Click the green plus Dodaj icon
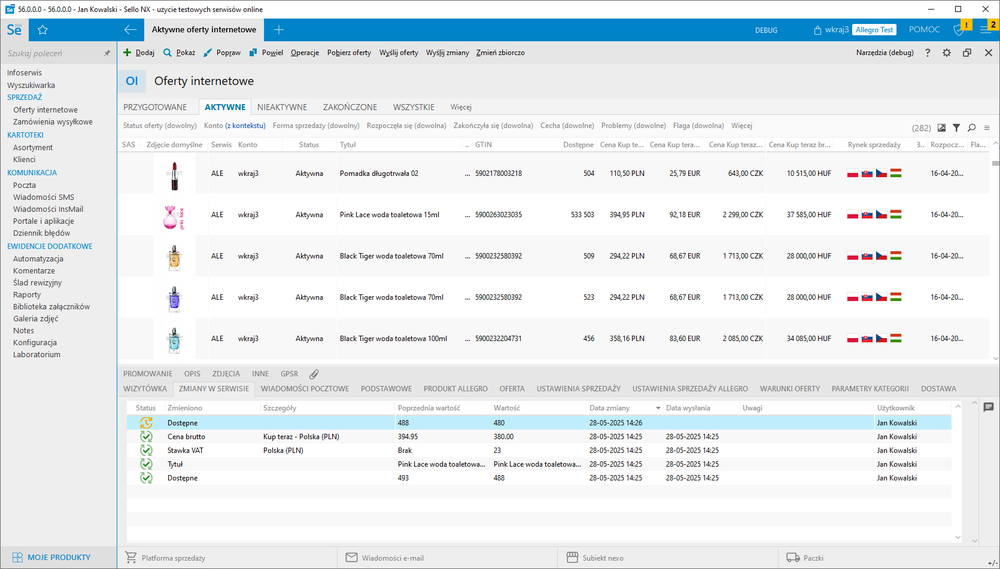1000x569 pixels. coord(127,52)
